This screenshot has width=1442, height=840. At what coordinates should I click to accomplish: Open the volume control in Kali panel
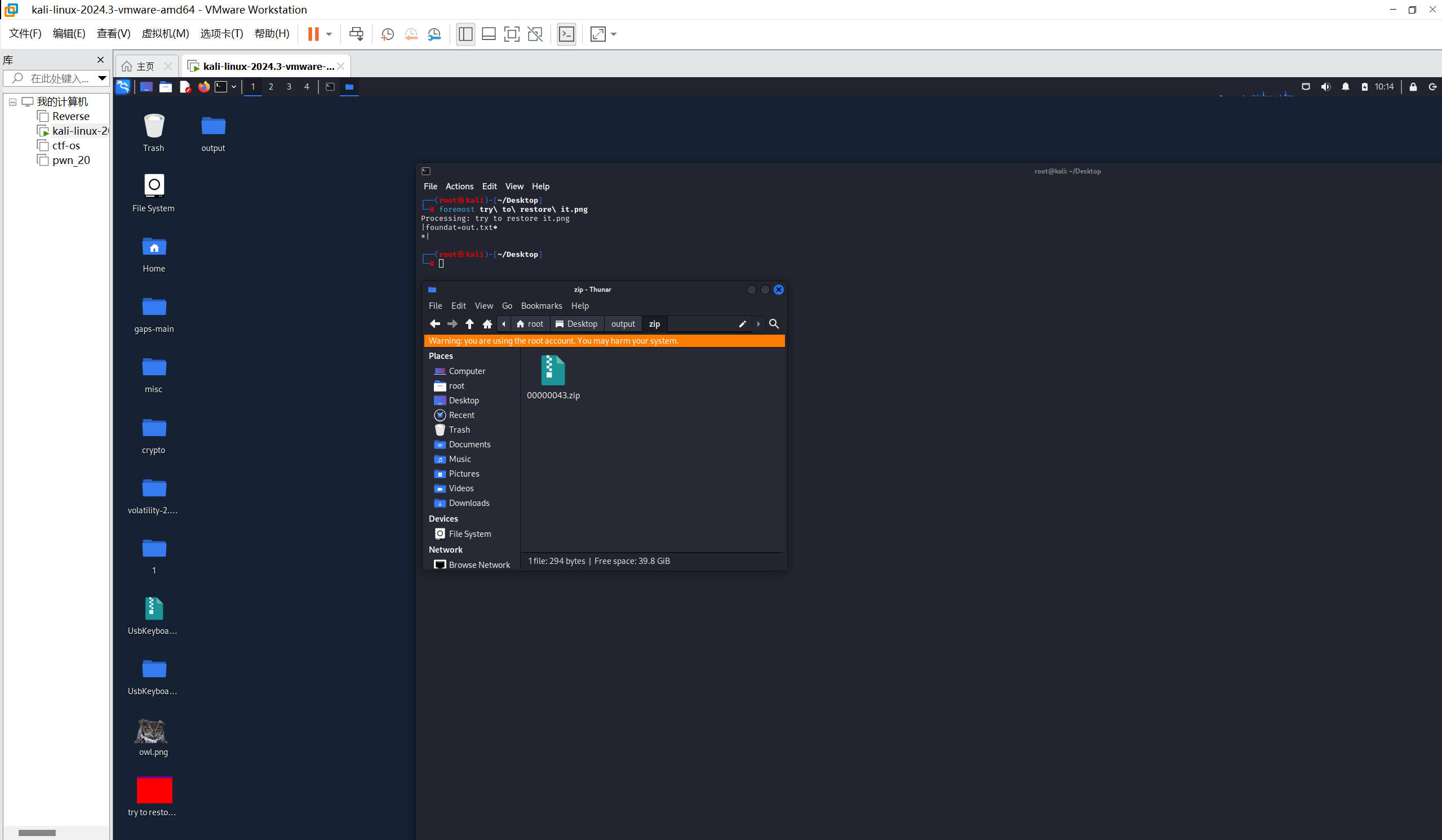click(x=1325, y=86)
